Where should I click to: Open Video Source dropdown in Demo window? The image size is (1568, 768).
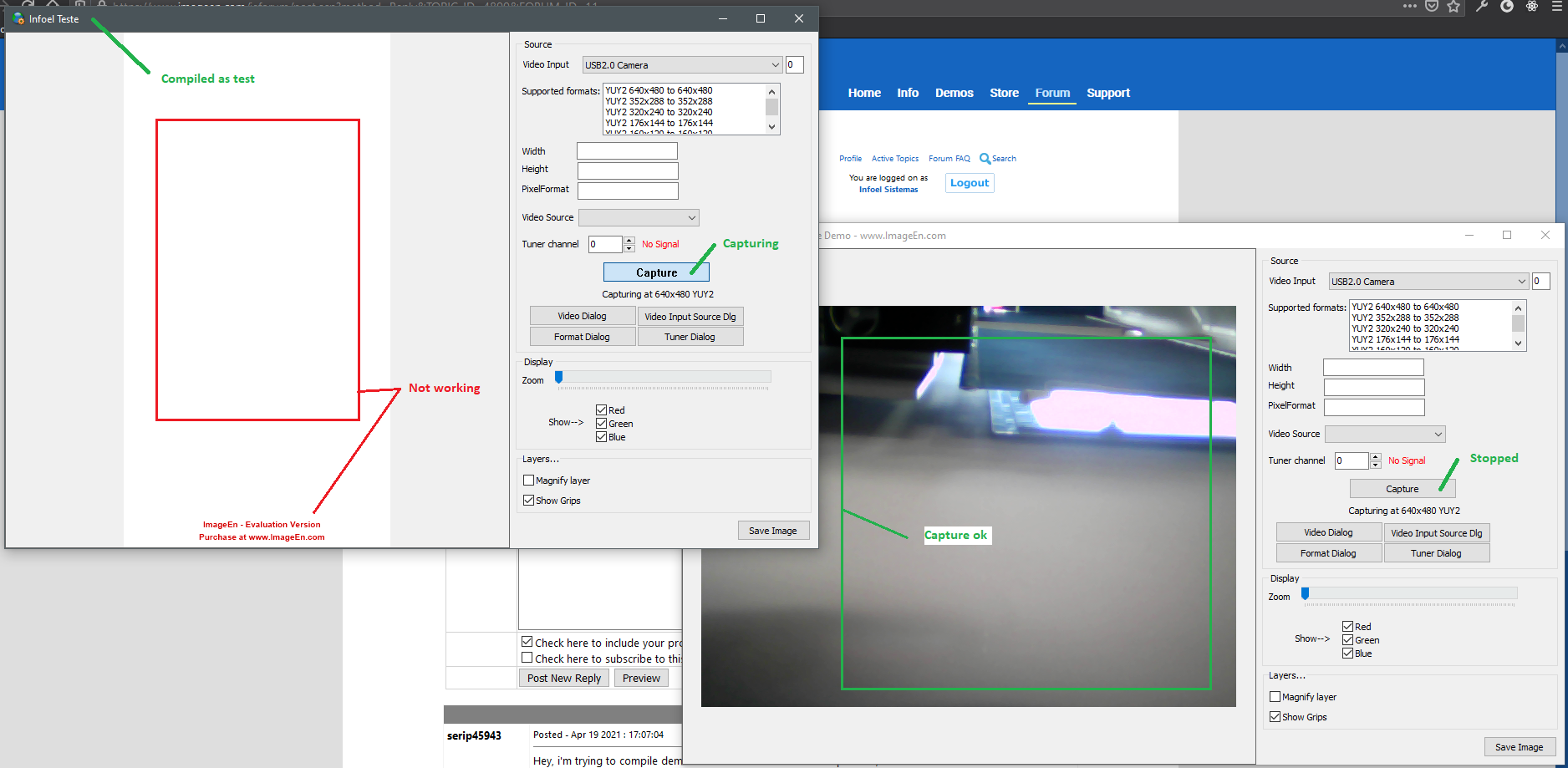[1385, 434]
